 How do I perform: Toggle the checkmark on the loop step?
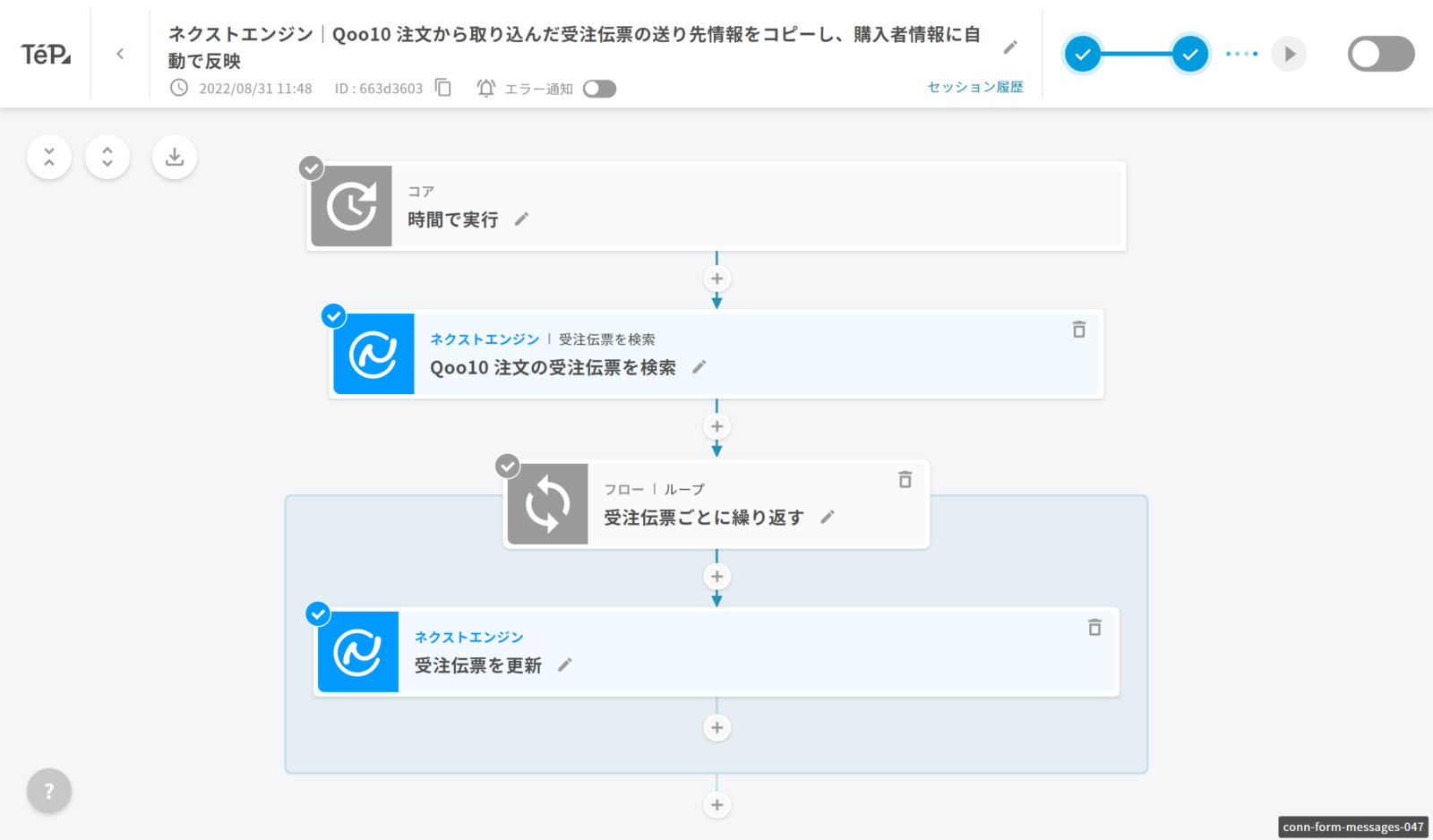pyautogui.click(x=508, y=466)
